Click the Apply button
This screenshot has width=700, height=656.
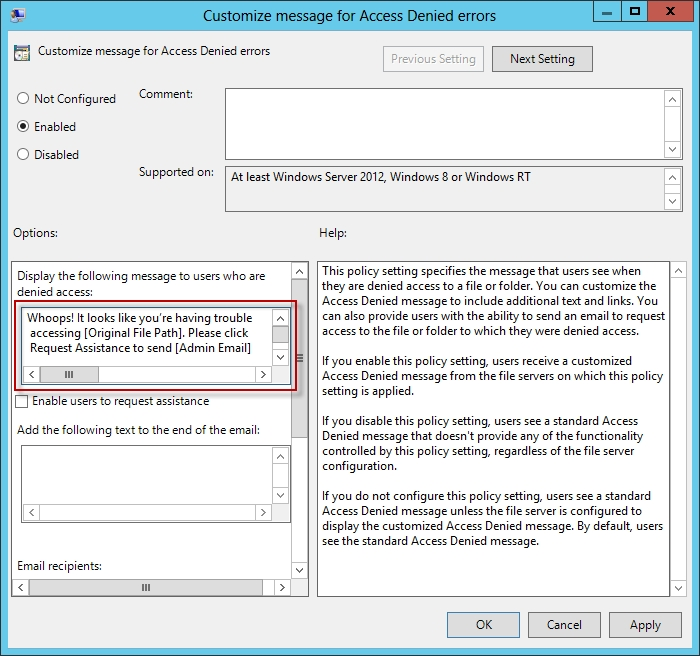[645, 624]
